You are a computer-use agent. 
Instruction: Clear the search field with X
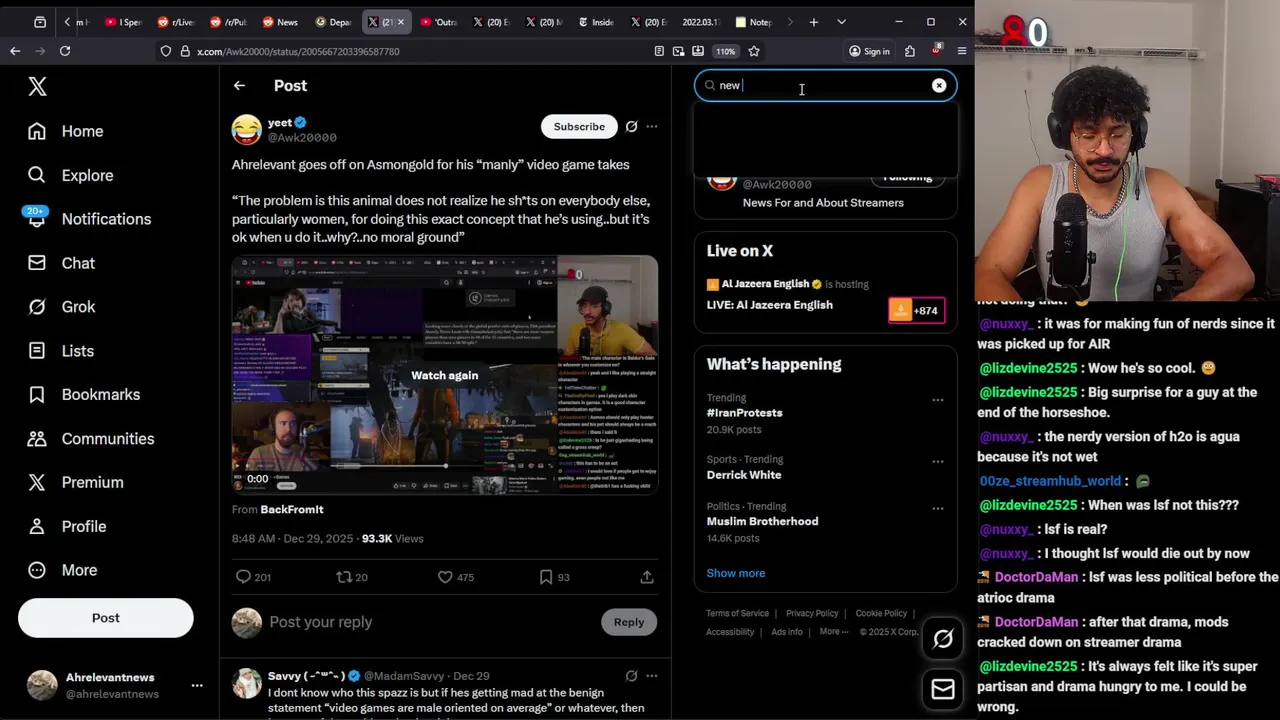tap(939, 86)
